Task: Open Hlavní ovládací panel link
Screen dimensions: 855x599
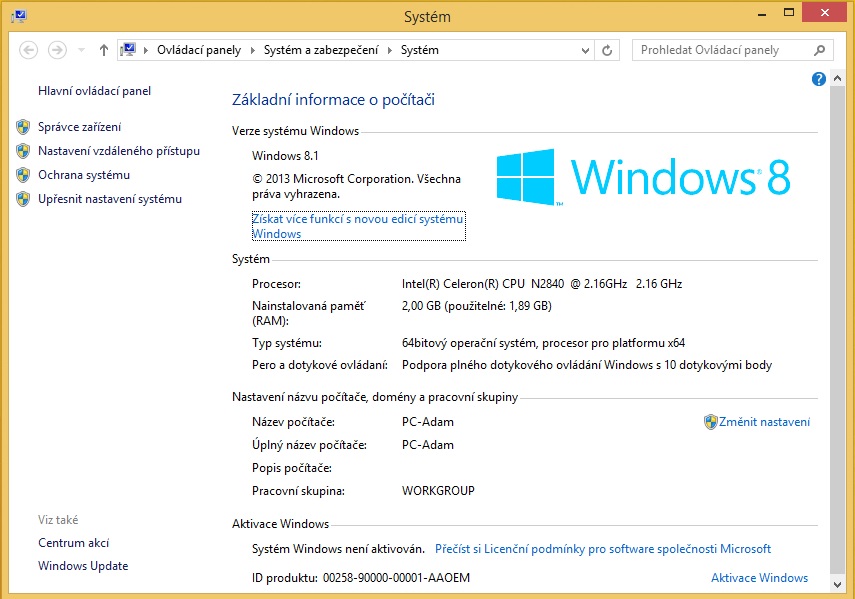Action: point(94,91)
